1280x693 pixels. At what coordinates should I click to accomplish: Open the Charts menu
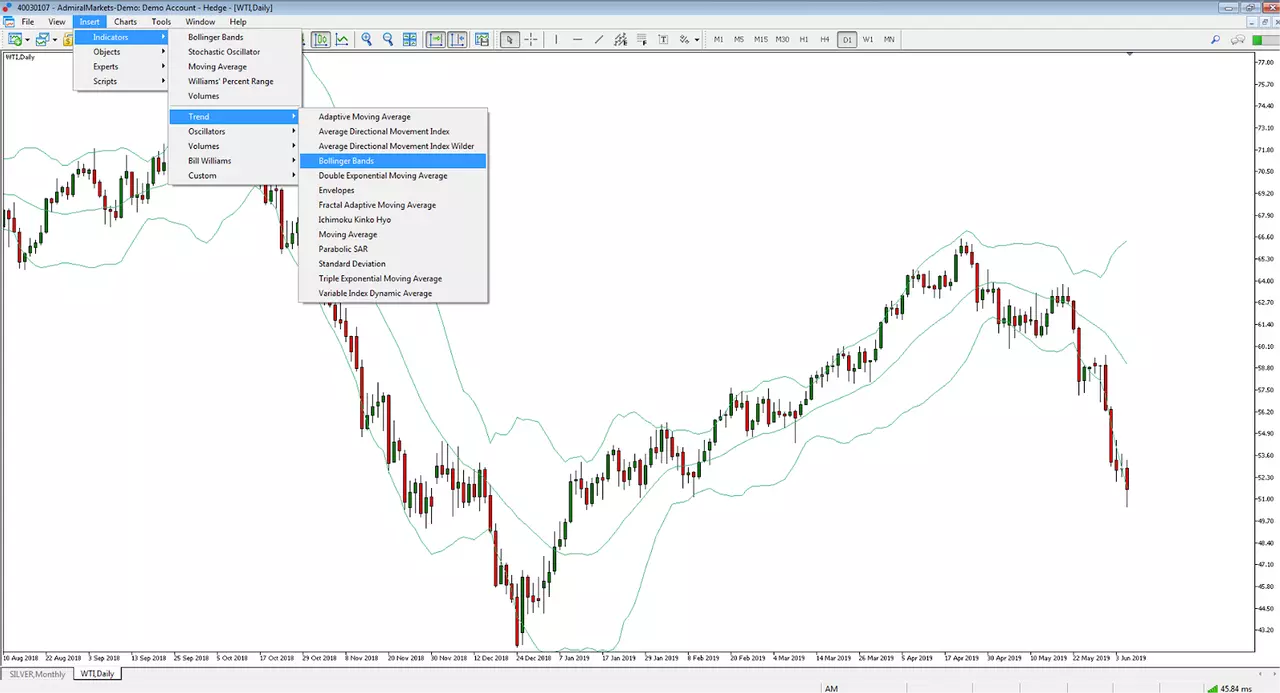pos(126,21)
